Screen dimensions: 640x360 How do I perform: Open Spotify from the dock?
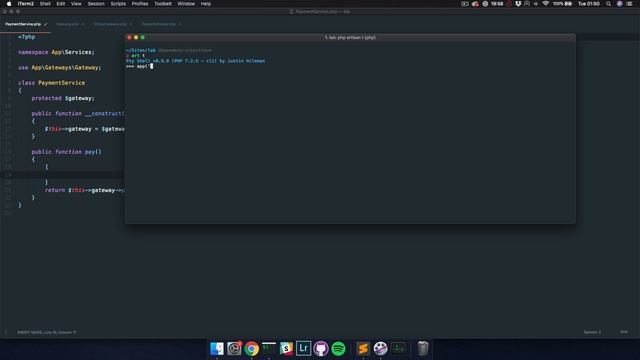pos(338,349)
